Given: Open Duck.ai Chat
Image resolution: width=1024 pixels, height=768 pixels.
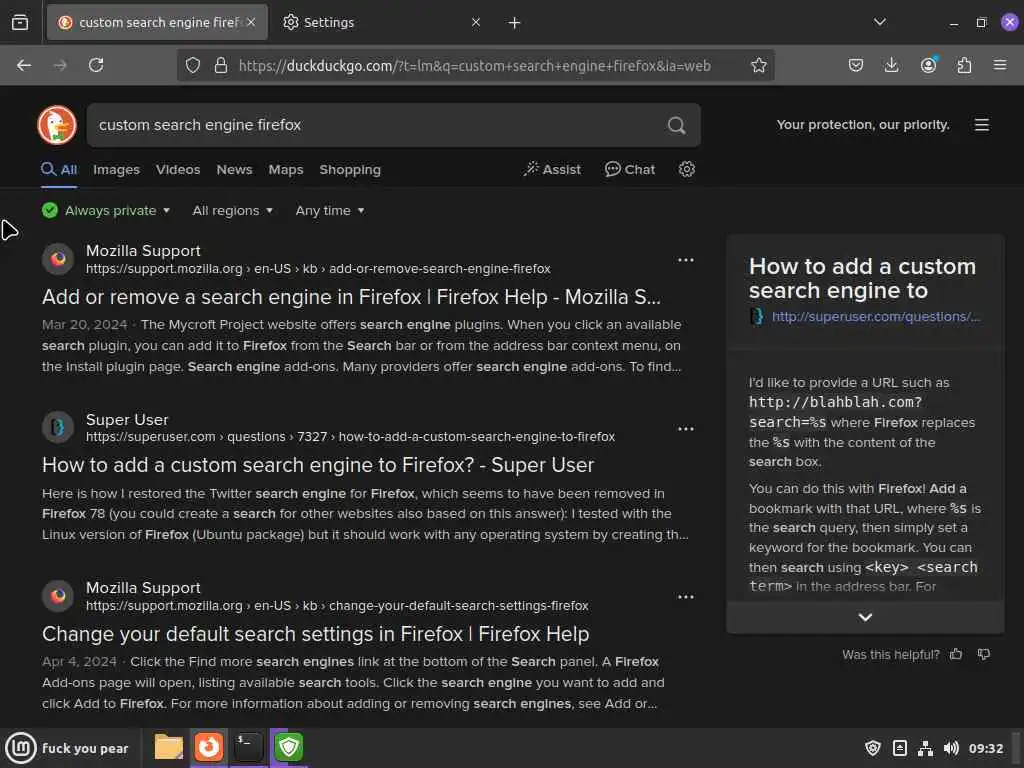Looking at the screenshot, I should click(x=630, y=169).
